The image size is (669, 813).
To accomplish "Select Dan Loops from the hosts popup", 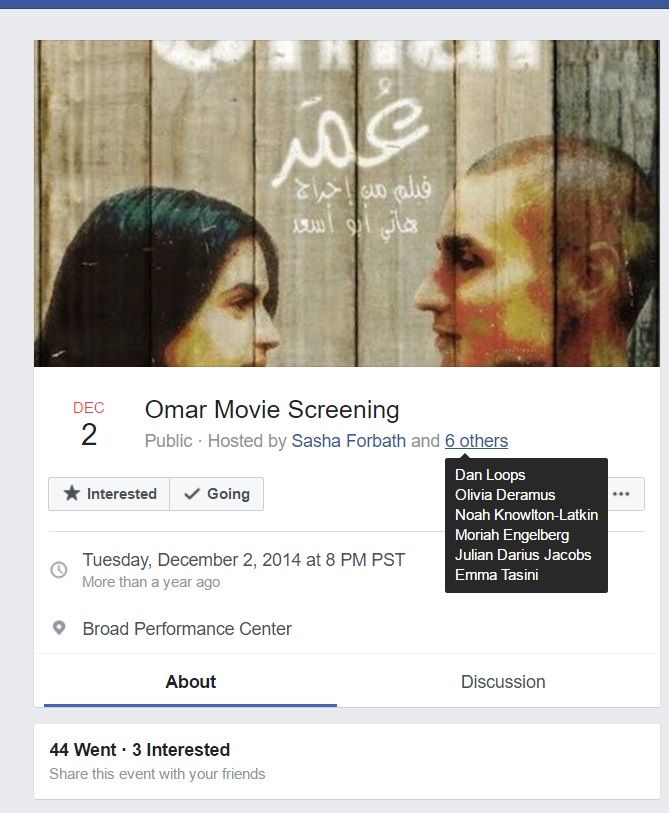I will (490, 475).
